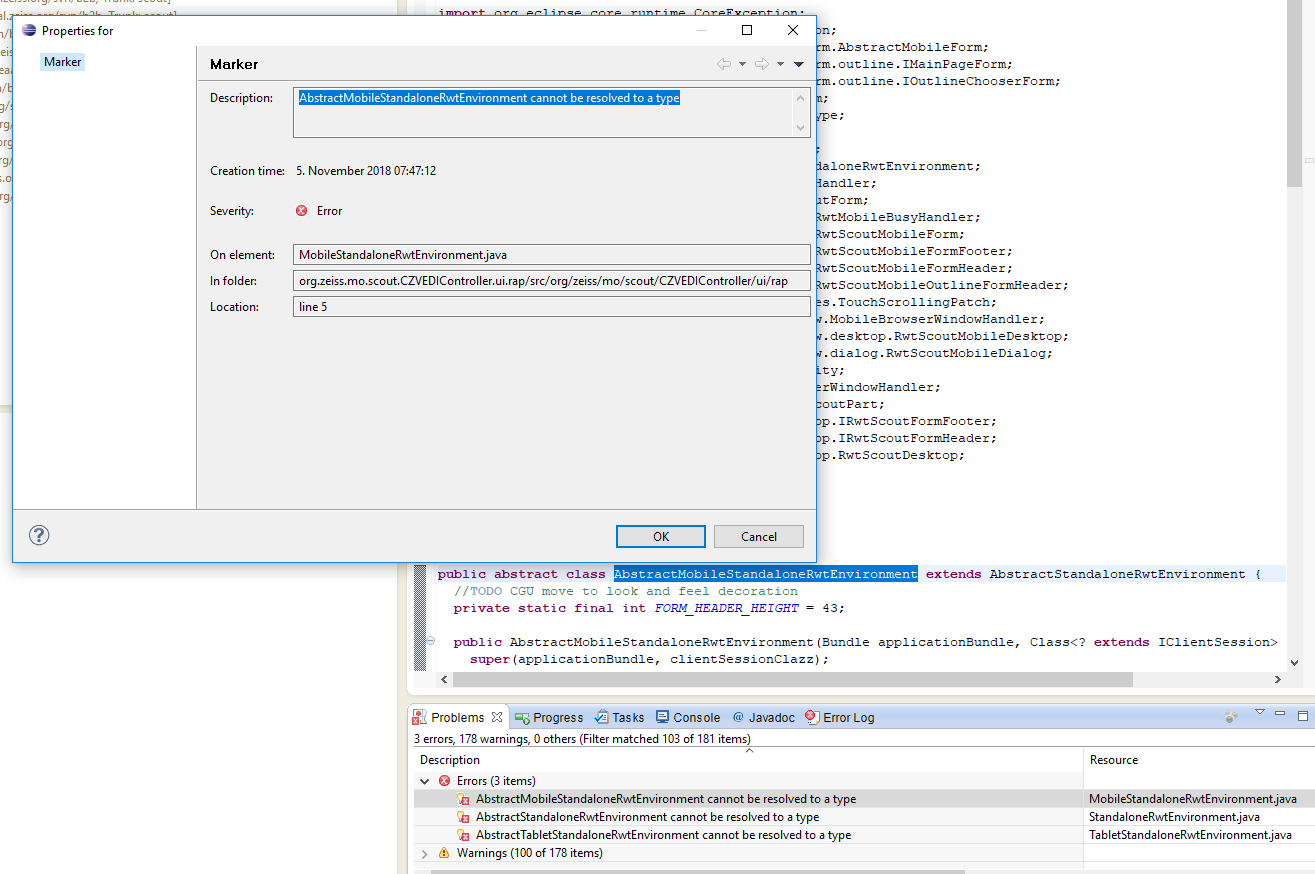Minimize the Problems view panel
Screen dimensions: 1315x874
coord(1281,714)
